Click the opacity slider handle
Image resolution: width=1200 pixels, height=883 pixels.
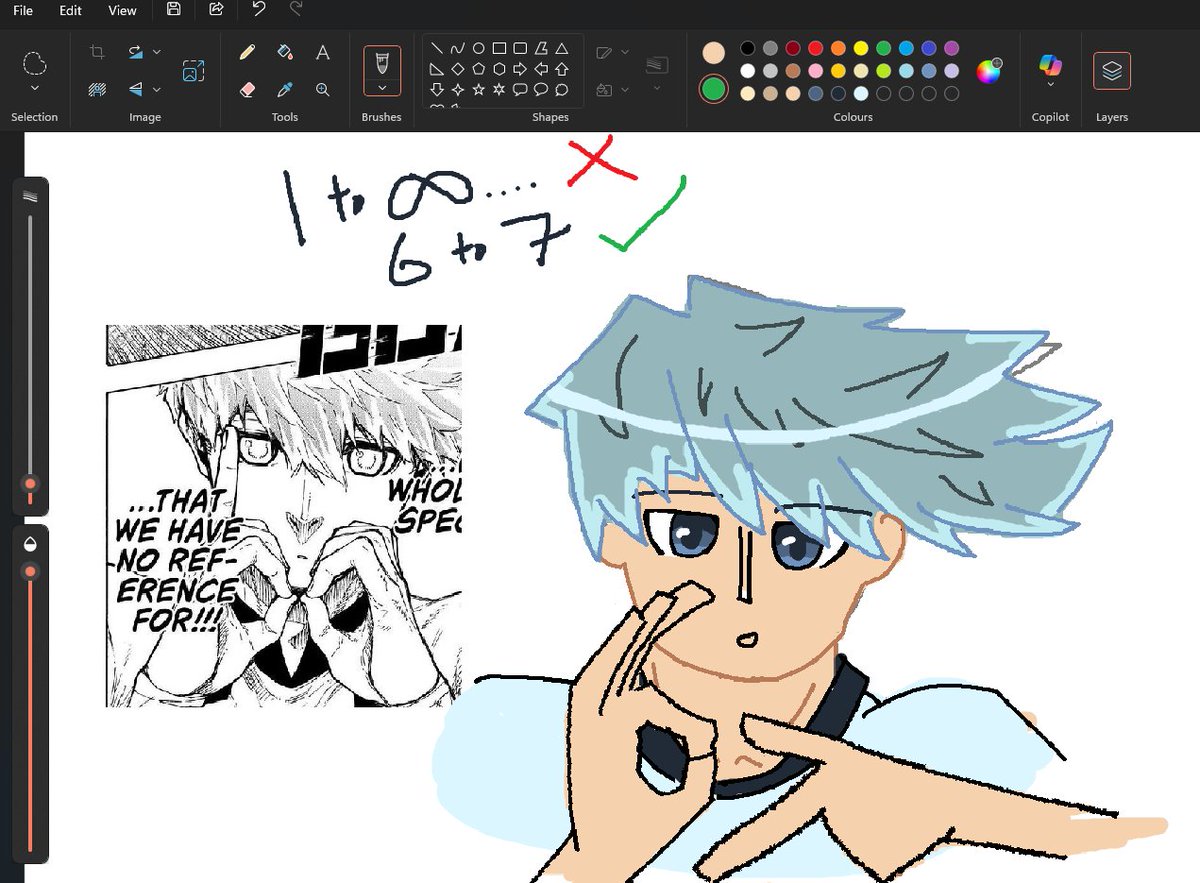tap(30, 571)
